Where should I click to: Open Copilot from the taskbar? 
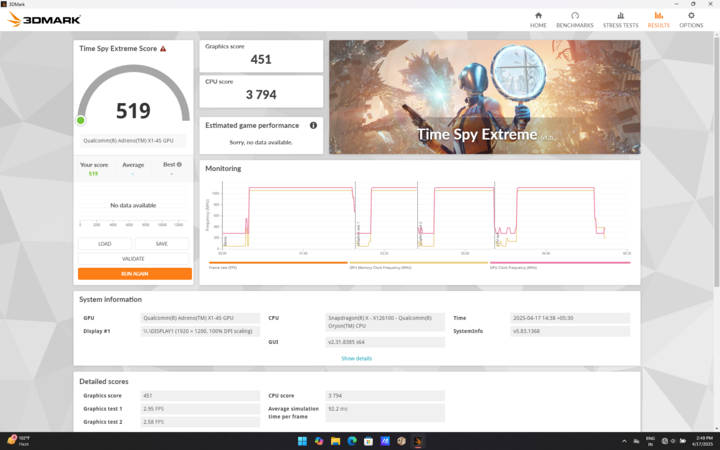click(x=319, y=441)
